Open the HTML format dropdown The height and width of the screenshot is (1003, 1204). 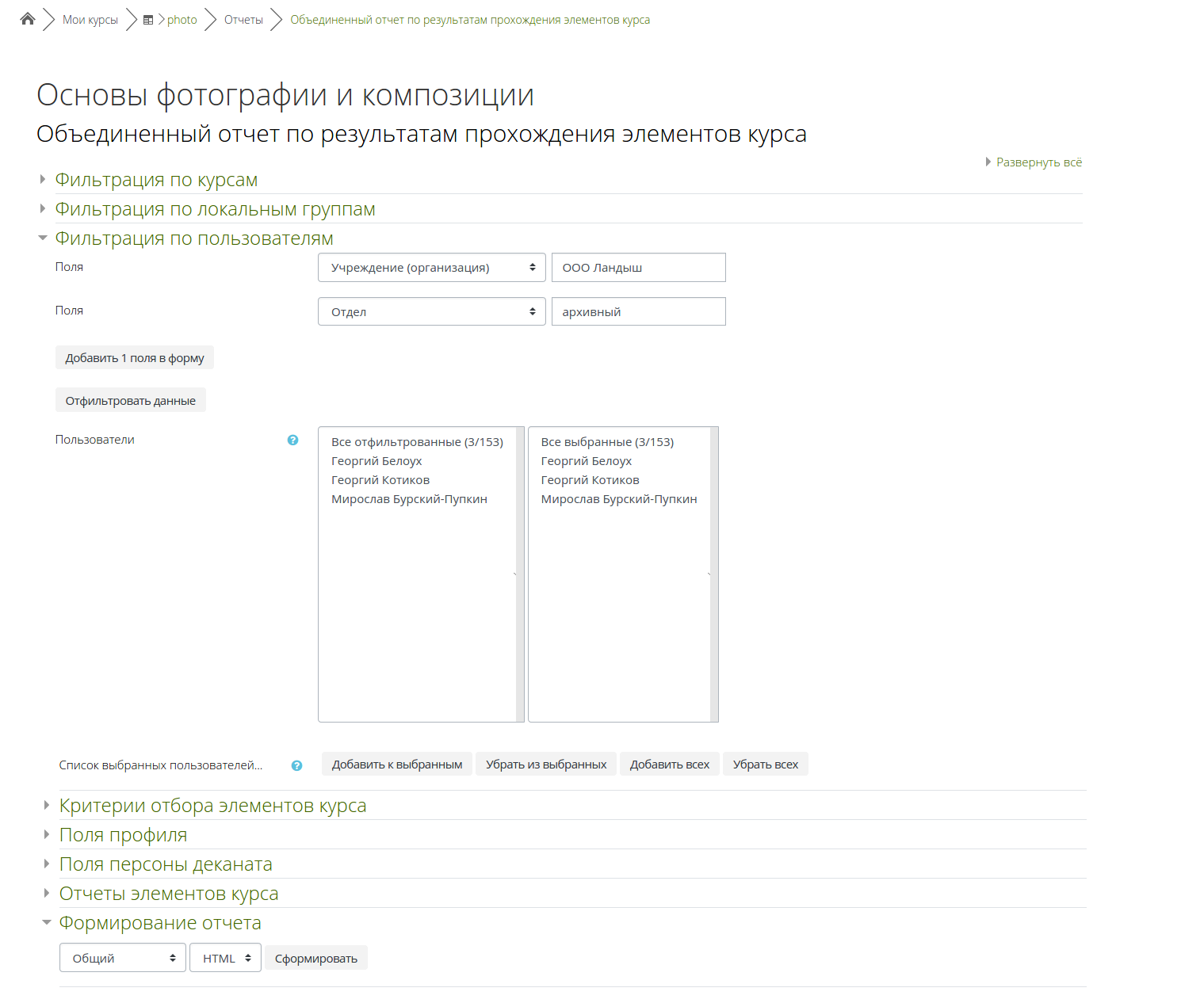click(x=225, y=958)
